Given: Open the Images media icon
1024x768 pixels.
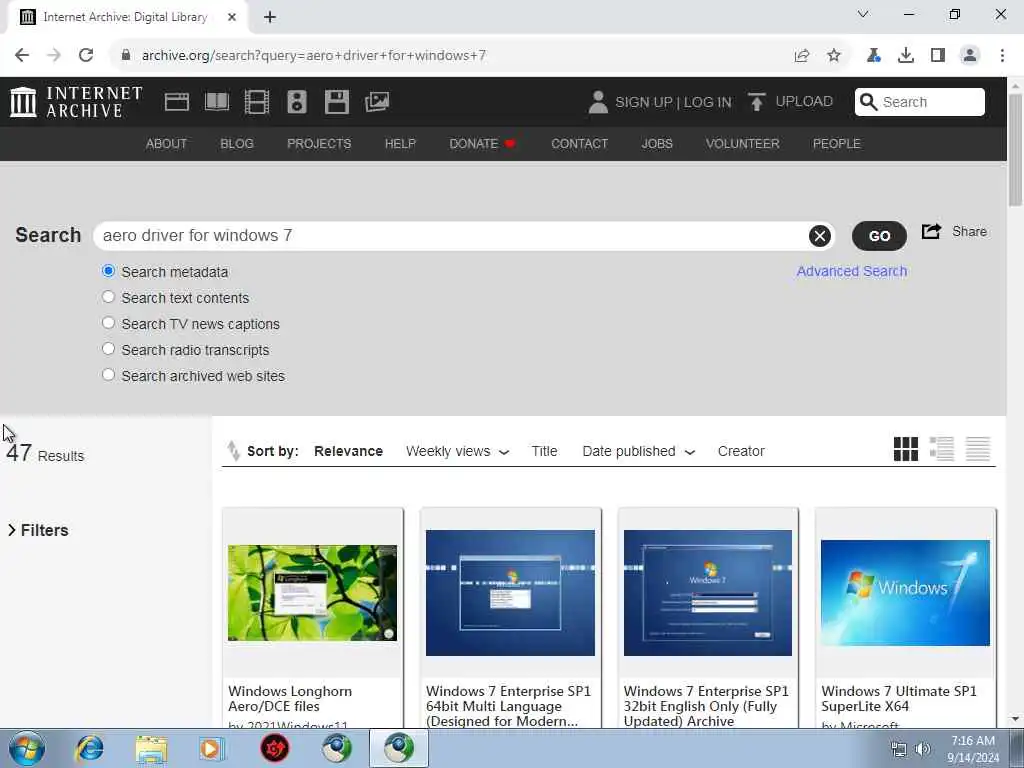Looking at the screenshot, I should [x=377, y=102].
